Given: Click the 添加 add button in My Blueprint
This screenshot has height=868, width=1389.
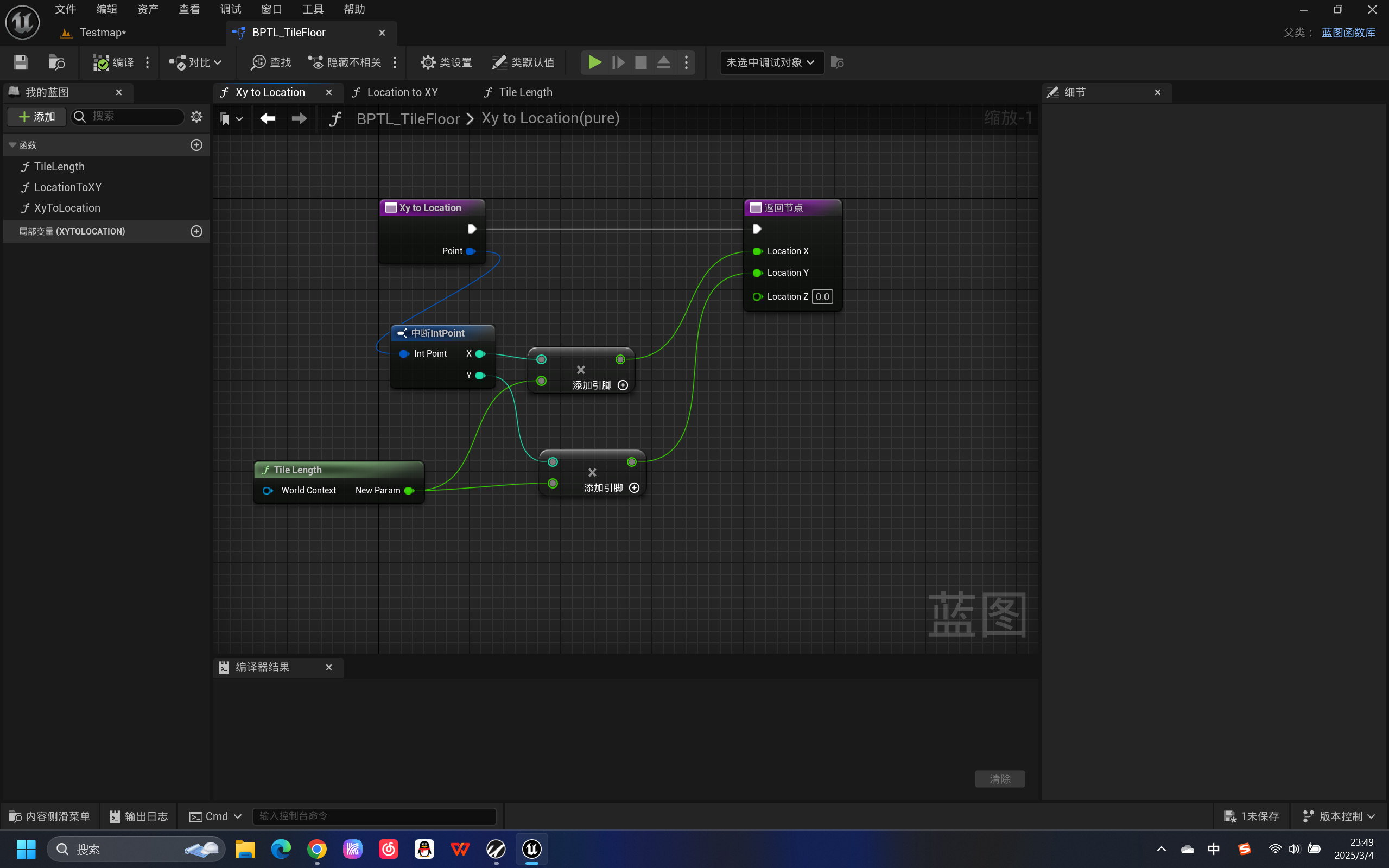Looking at the screenshot, I should [37, 117].
